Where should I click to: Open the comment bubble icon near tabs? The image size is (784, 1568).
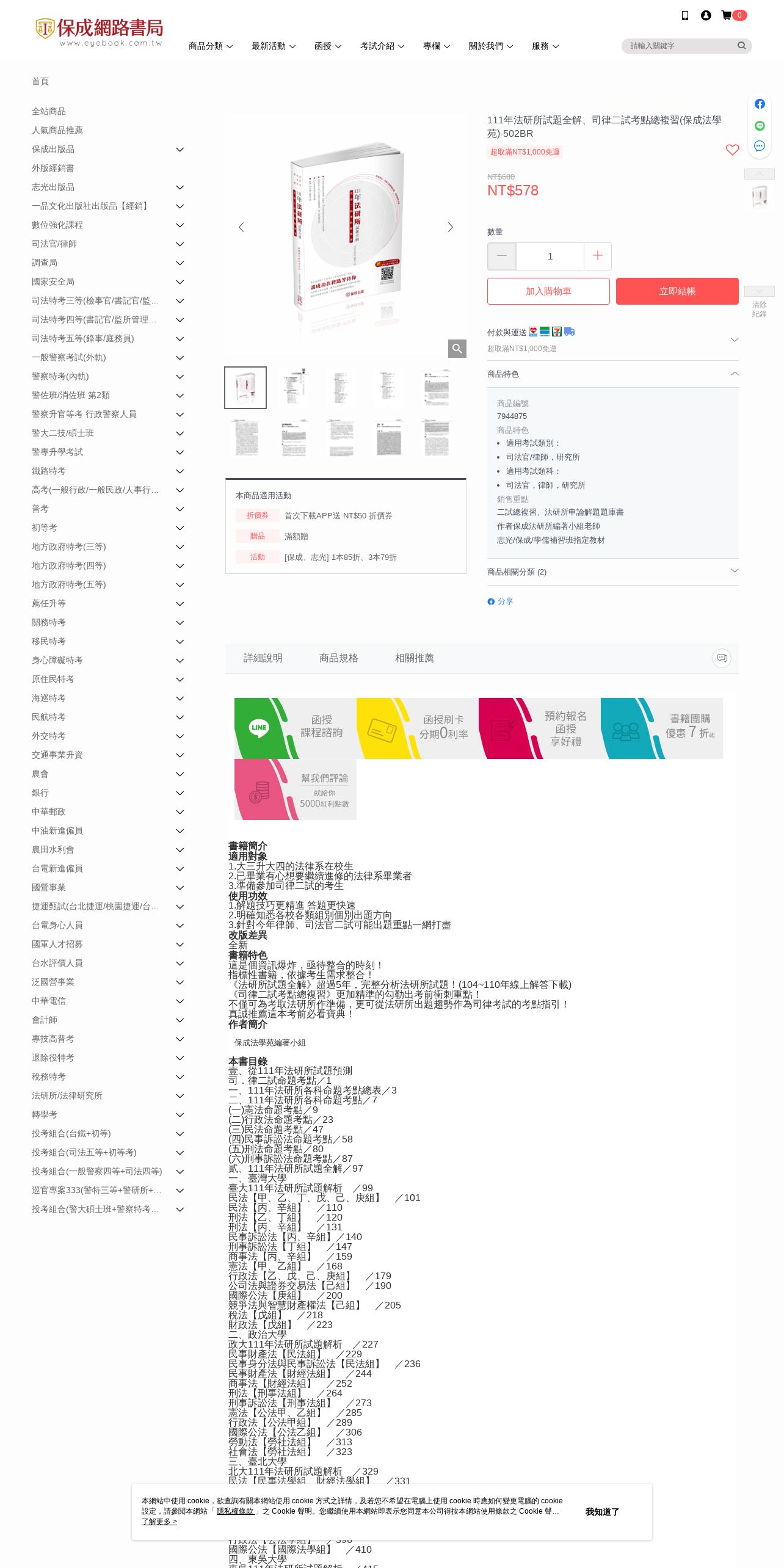pyautogui.click(x=722, y=658)
